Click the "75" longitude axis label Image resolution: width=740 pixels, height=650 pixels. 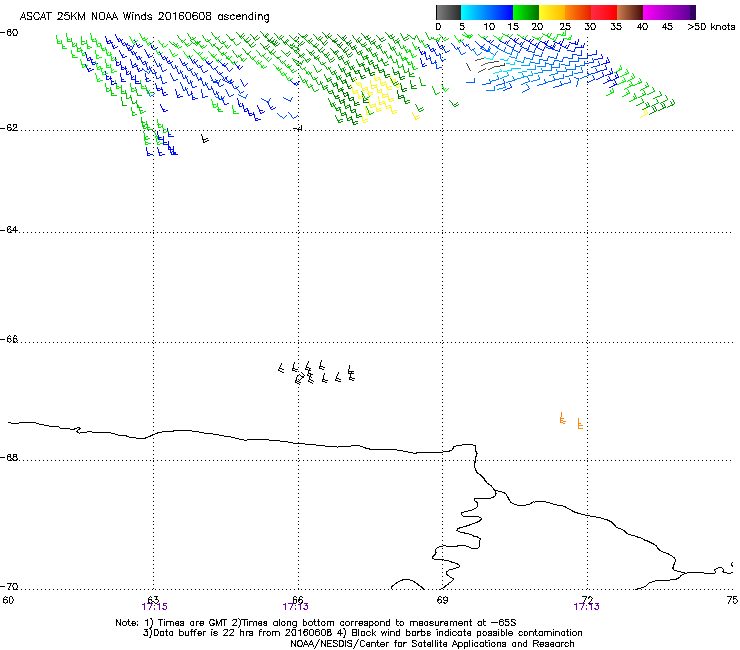[x=732, y=600]
